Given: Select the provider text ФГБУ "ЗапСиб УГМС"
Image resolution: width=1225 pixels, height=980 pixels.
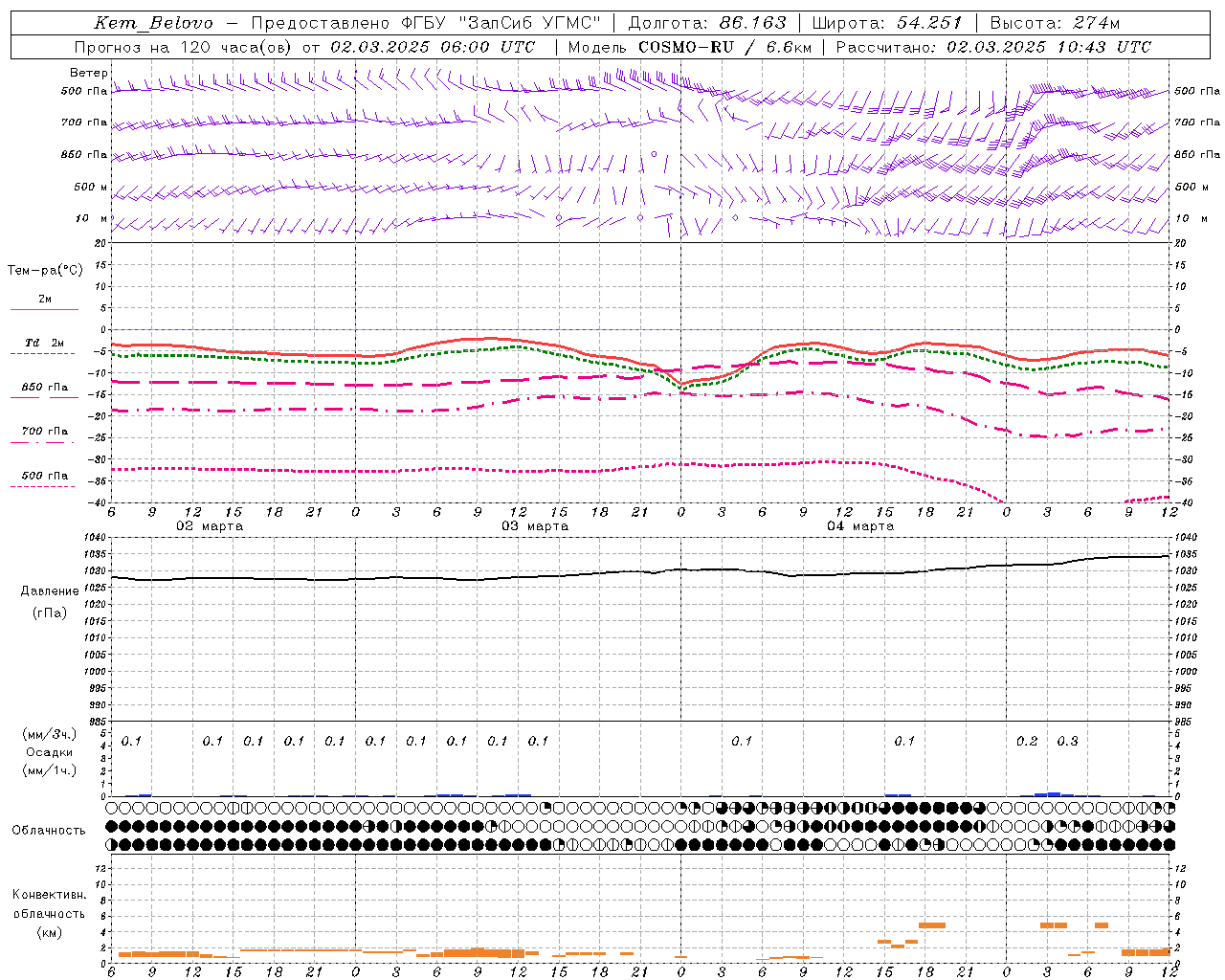Looking at the screenshot, I should (x=502, y=23).
